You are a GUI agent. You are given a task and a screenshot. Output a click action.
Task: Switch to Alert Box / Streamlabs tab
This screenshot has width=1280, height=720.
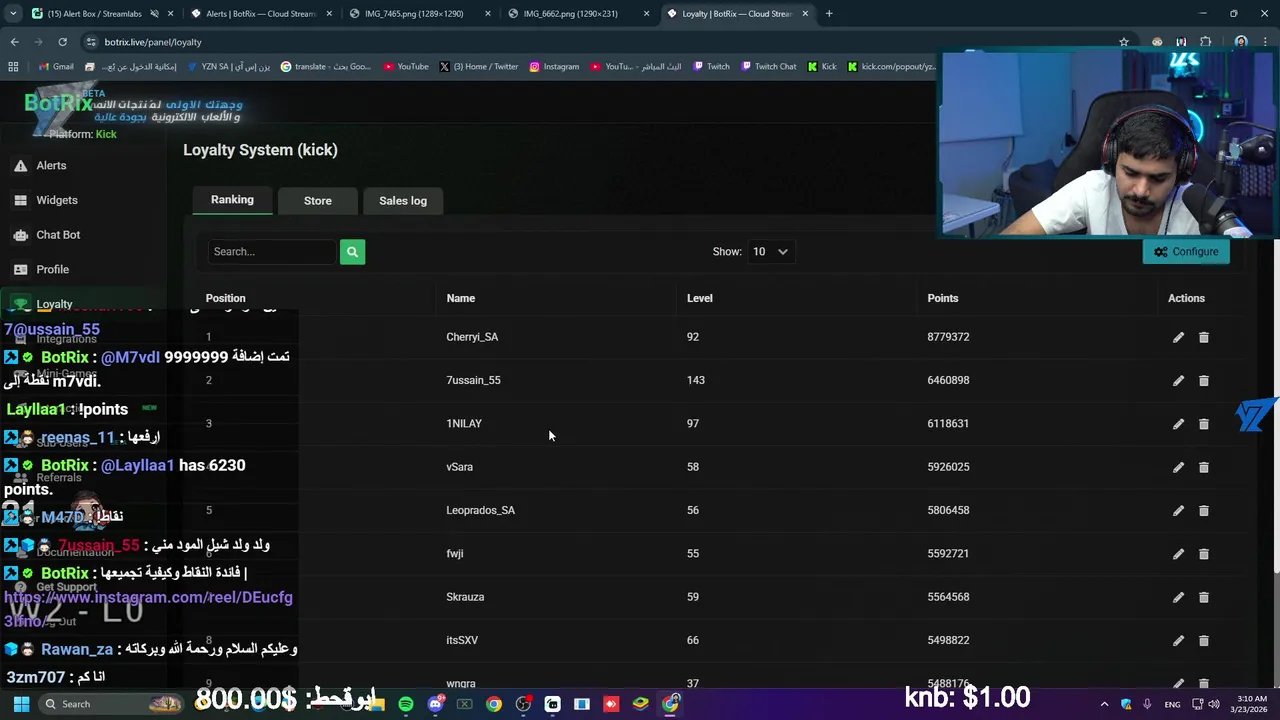tap(95, 14)
